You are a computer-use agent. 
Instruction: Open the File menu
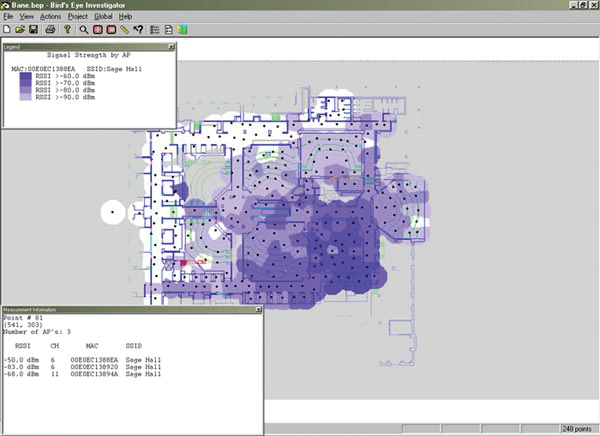point(8,17)
